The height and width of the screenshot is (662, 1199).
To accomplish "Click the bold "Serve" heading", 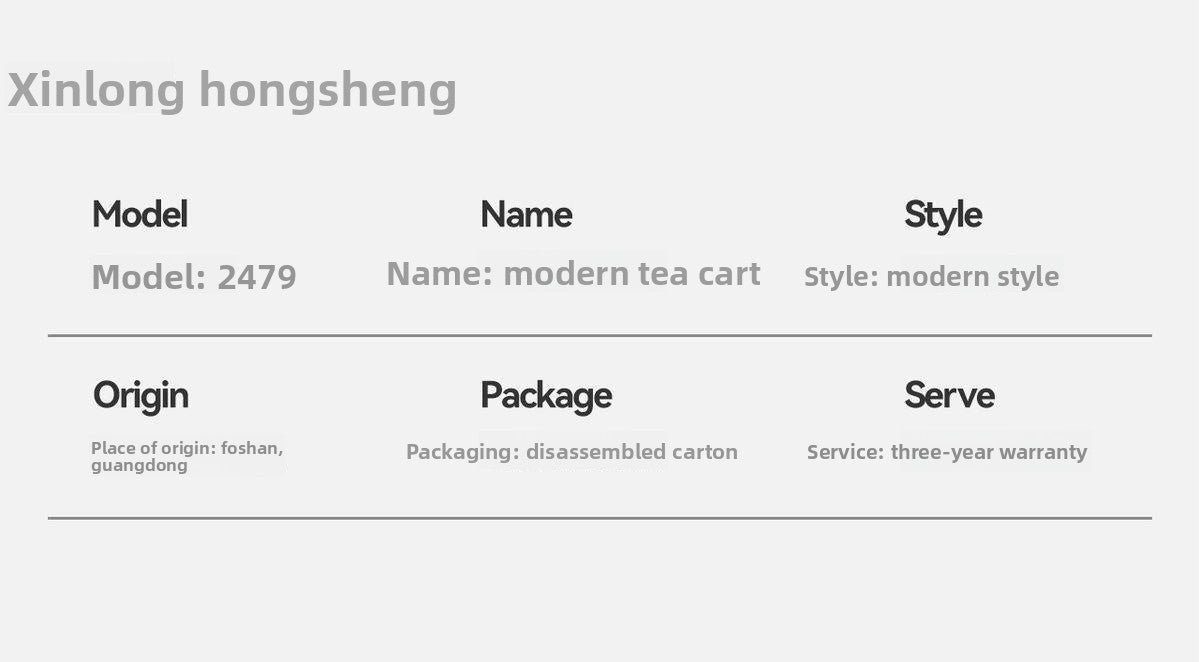I will [x=949, y=395].
